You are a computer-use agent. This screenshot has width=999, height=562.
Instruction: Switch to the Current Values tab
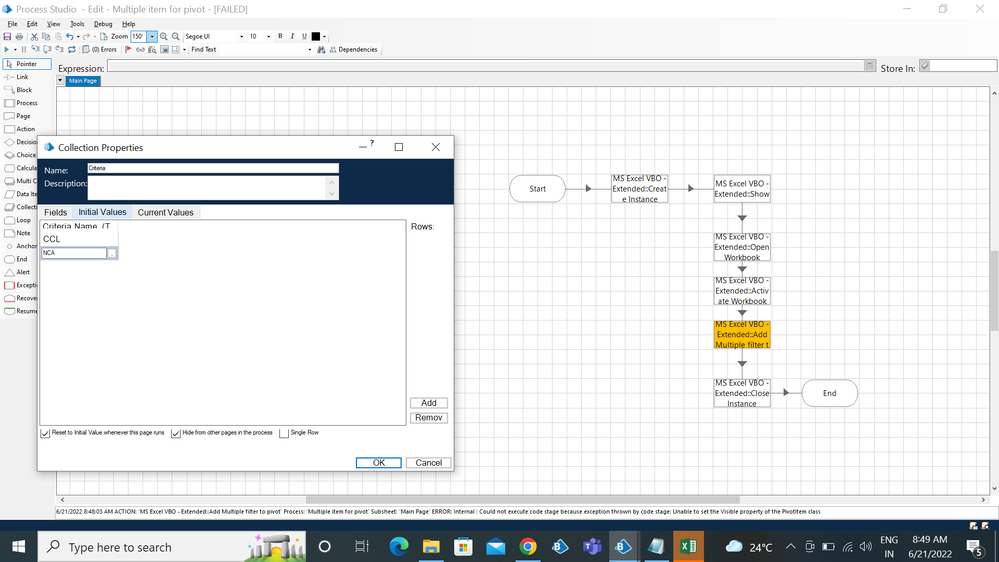coord(165,212)
